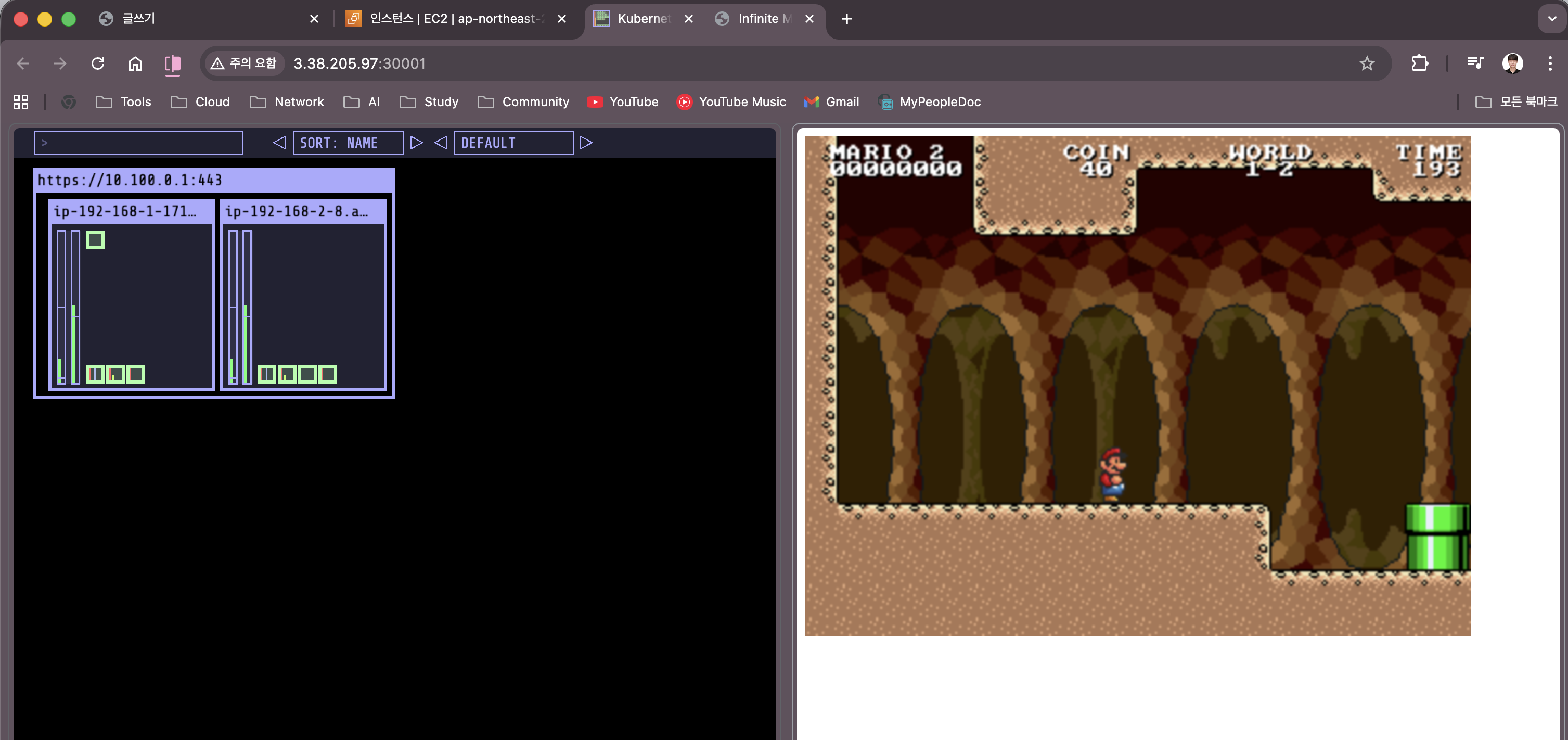The width and height of the screenshot is (1568, 740).
Task: Click the green warp pipe in the game
Action: tap(1438, 537)
